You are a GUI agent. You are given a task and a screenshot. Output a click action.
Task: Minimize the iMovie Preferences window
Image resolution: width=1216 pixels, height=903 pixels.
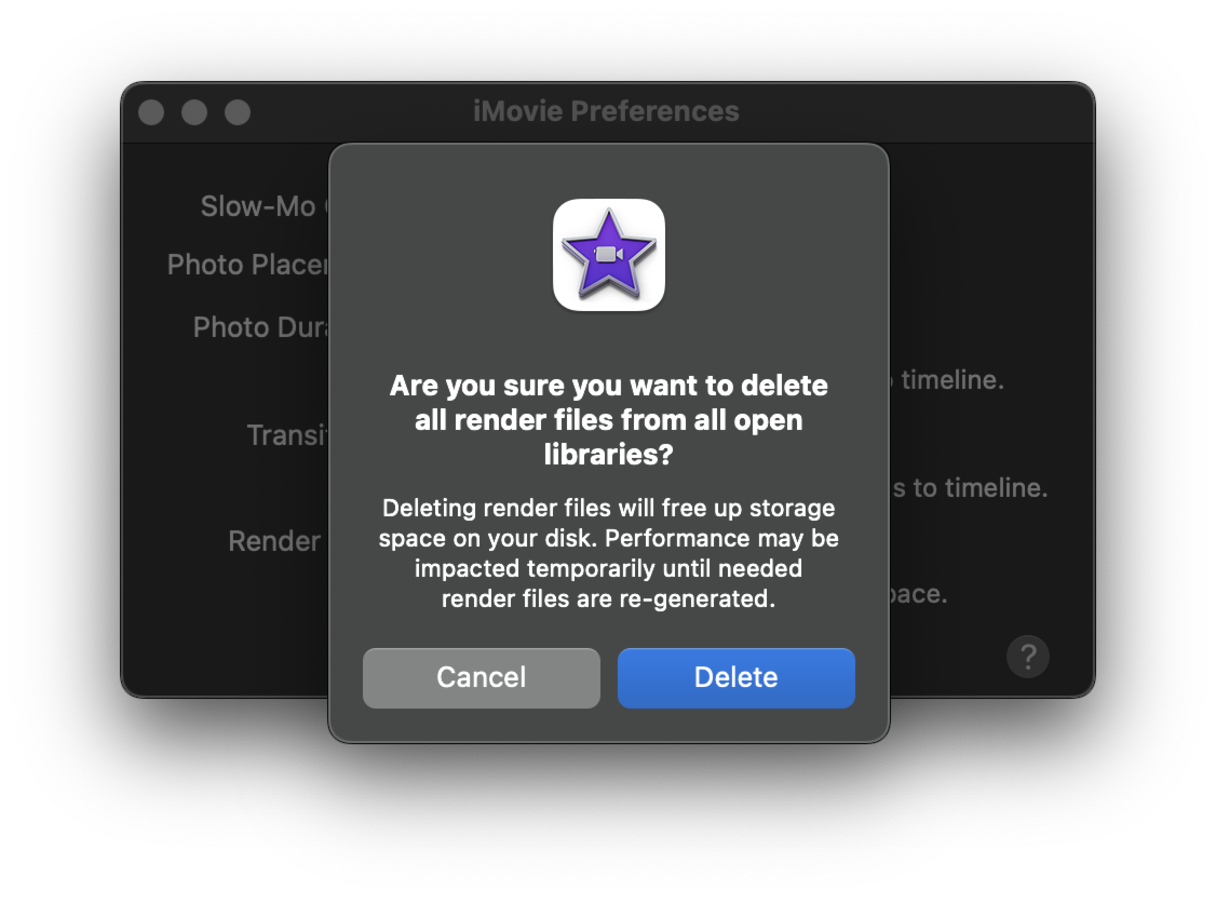pos(194,112)
